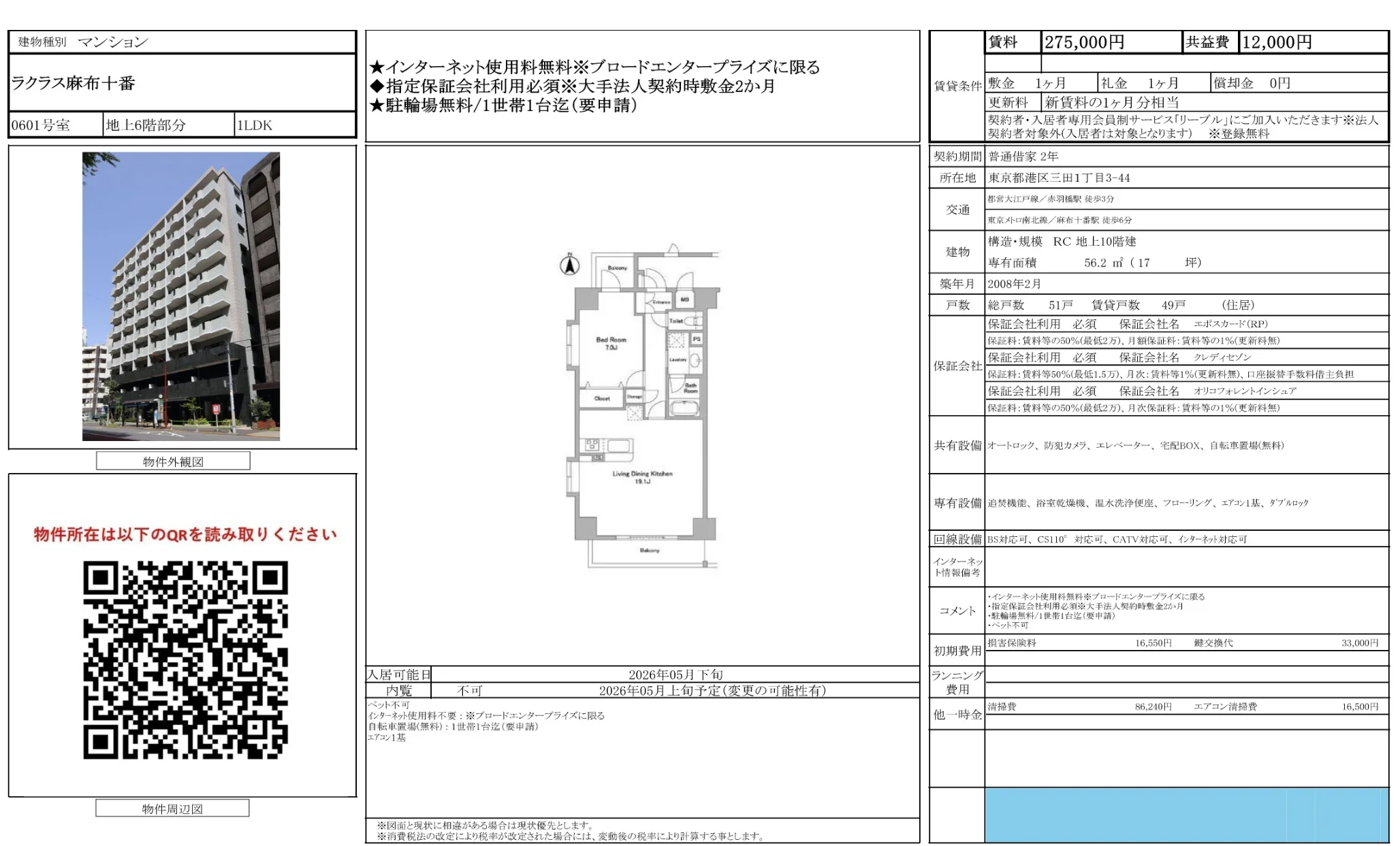Click the 賃貸条件 section label
The image size is (1400, 846).
[x=957, y=86]
